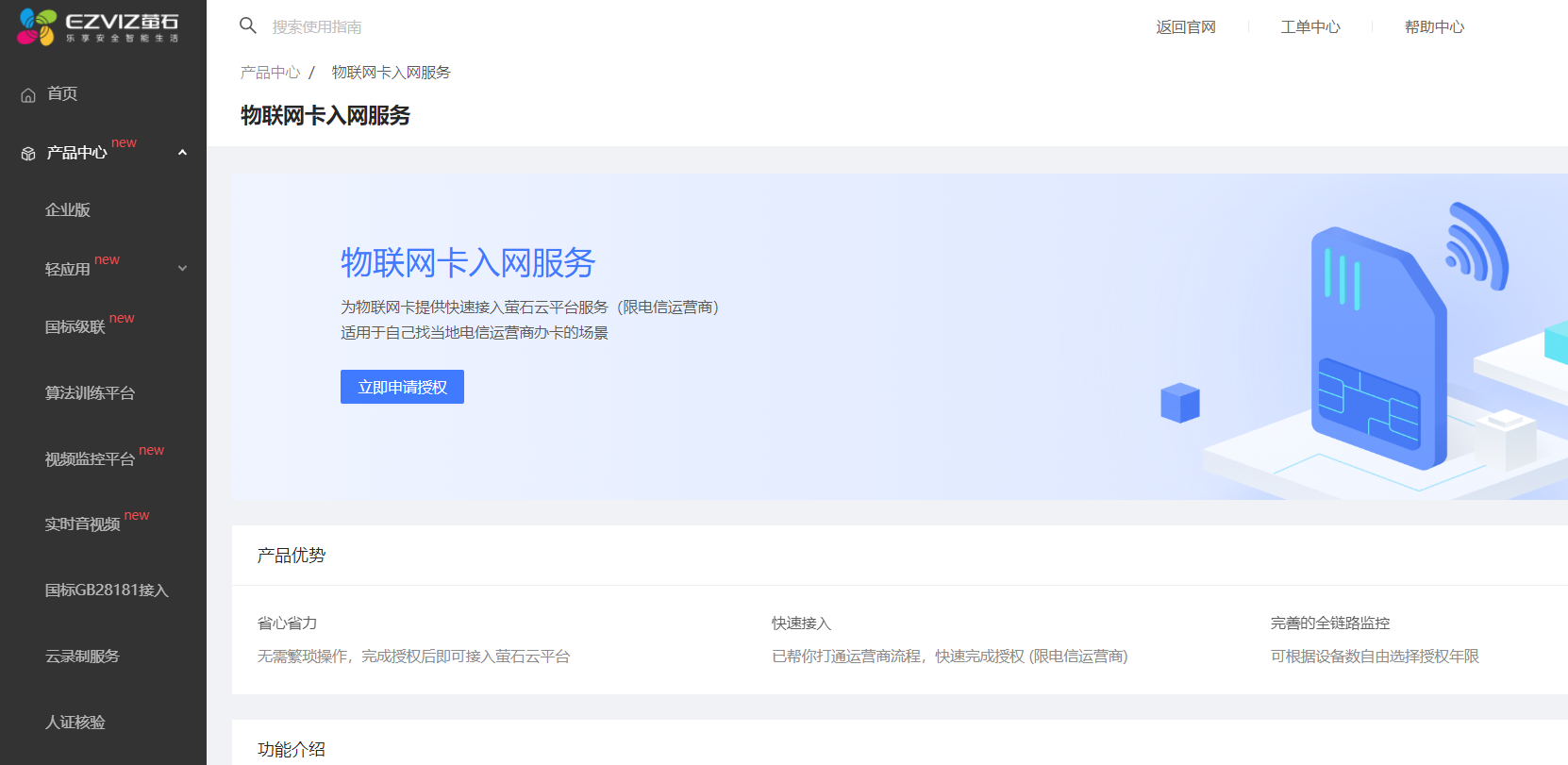The height and width of the screenshot is (765, 1568).
Task: Click the 产品优势 section heading
Action: click(x=292, y=556)
